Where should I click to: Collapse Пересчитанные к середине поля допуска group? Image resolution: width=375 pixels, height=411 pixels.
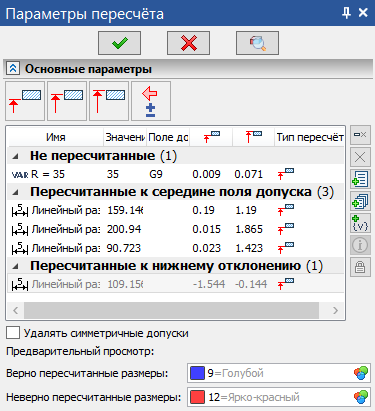[16, 192]
